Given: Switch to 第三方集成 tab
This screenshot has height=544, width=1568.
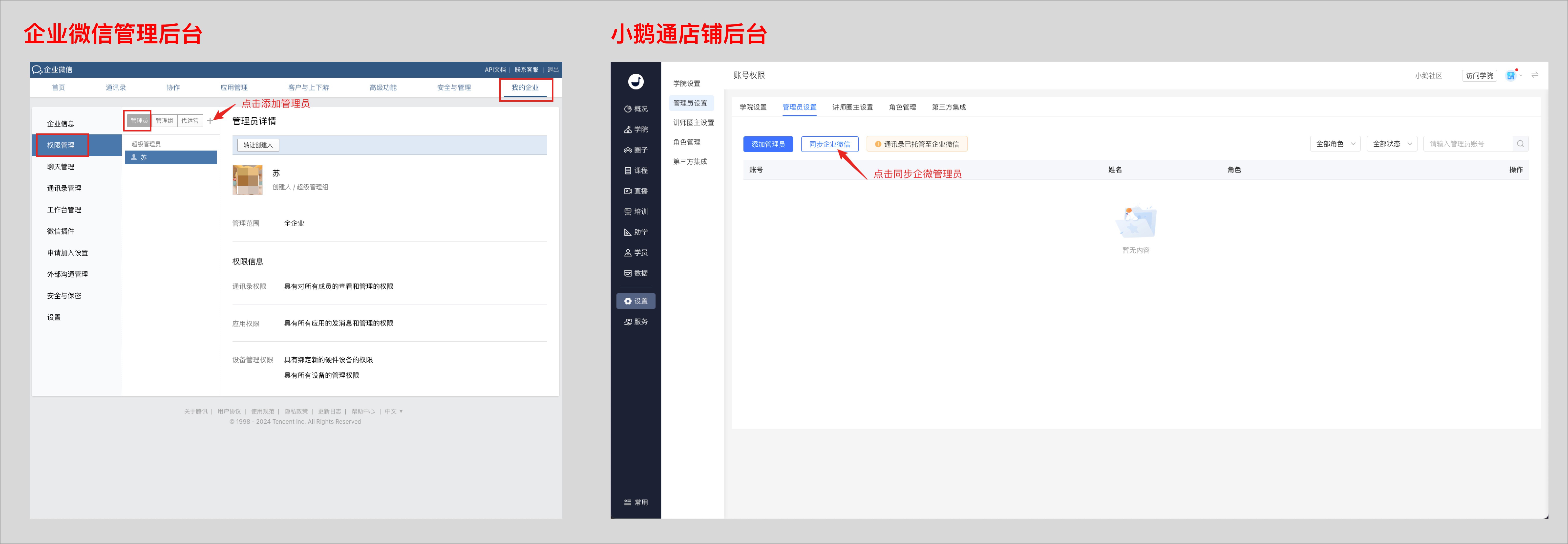Looking at the screenshot, I should tap(948, 107).
